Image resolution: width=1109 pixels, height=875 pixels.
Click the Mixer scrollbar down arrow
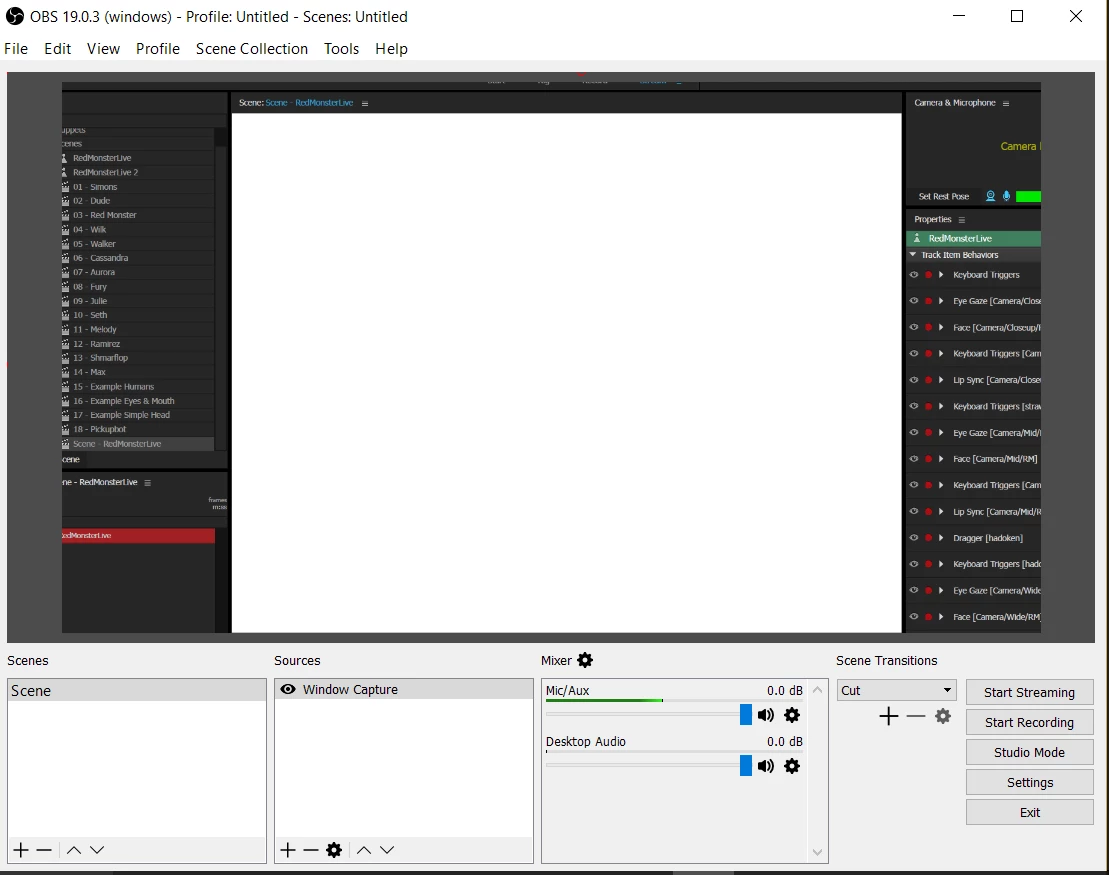pos(818,852)
